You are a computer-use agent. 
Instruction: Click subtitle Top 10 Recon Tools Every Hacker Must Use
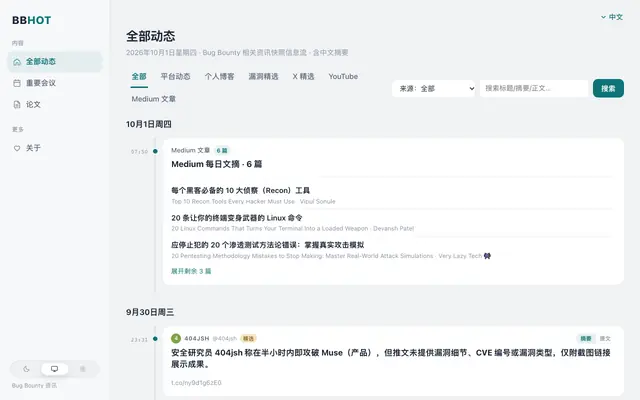pyautogui.click(x=233, y=202)
